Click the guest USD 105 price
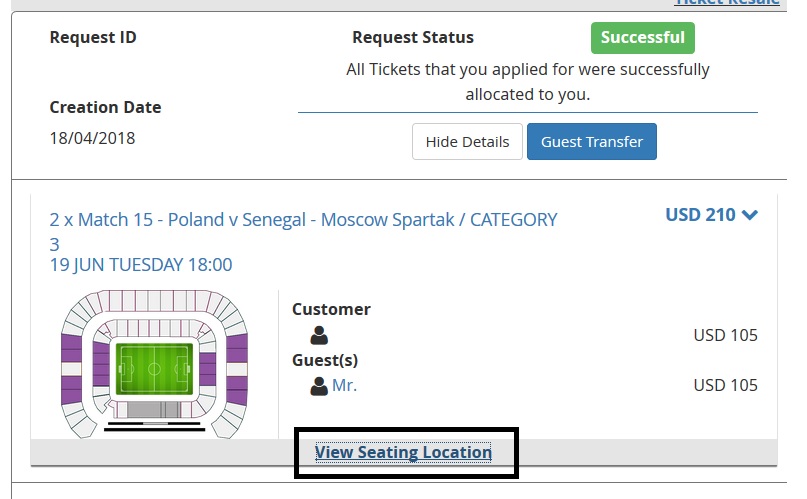 click(x=726, y=385)
